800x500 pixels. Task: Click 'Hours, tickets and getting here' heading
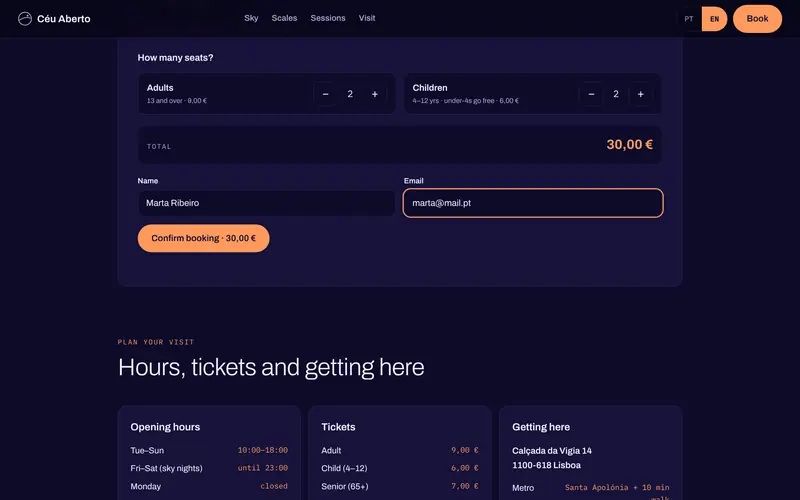click(271, 367)
